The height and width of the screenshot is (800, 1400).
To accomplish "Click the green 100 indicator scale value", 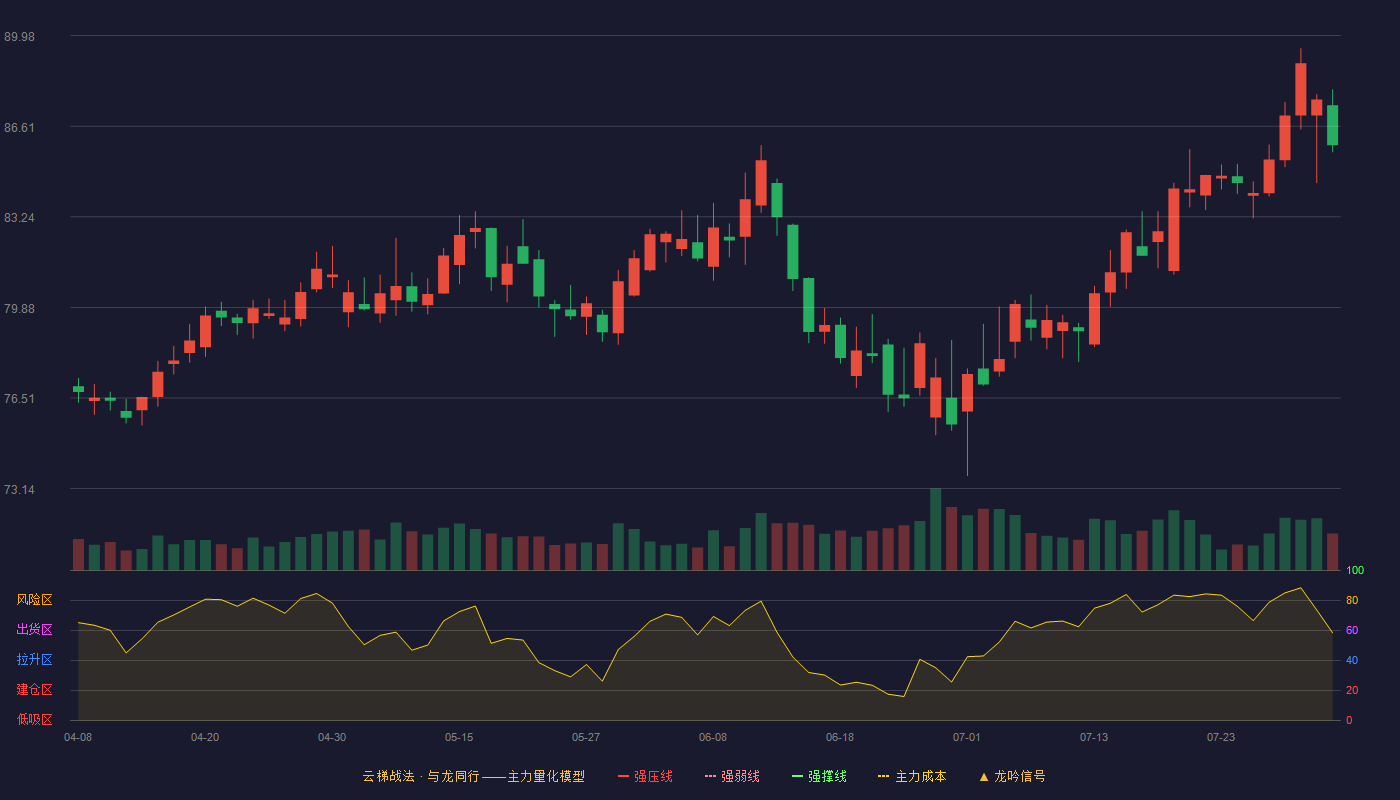I will [1355, 571].
